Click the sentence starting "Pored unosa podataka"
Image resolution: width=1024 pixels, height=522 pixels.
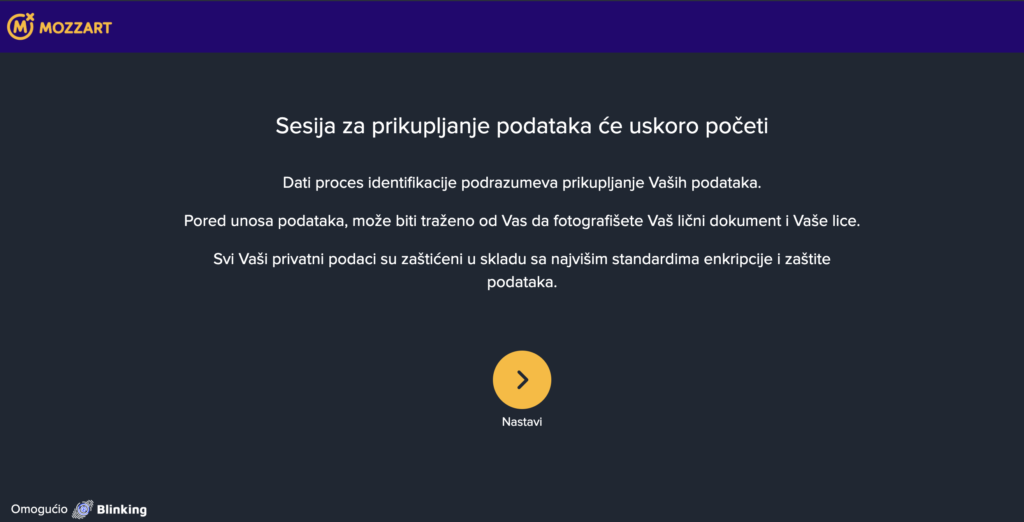pyautogui.click(x=522, y=221)
